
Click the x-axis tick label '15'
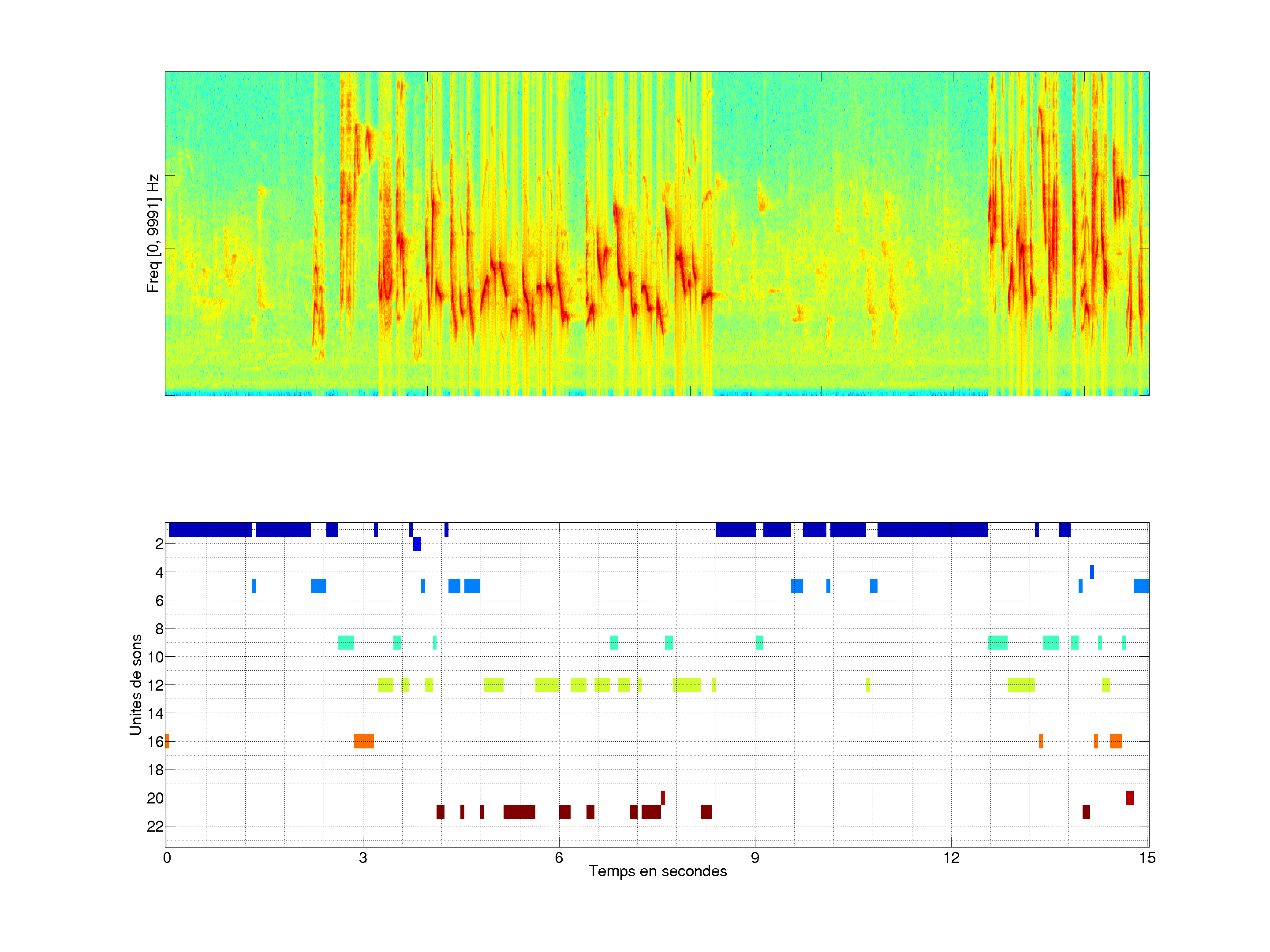click(x=1147, y=858)
